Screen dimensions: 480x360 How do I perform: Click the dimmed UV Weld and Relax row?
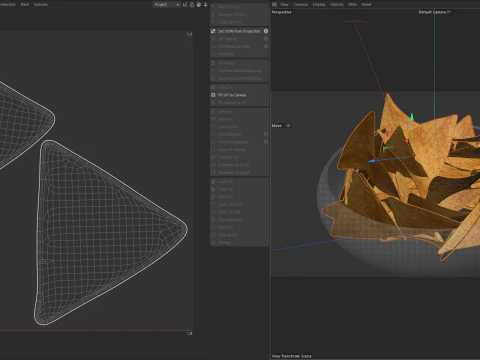click(x=239, y=46)
